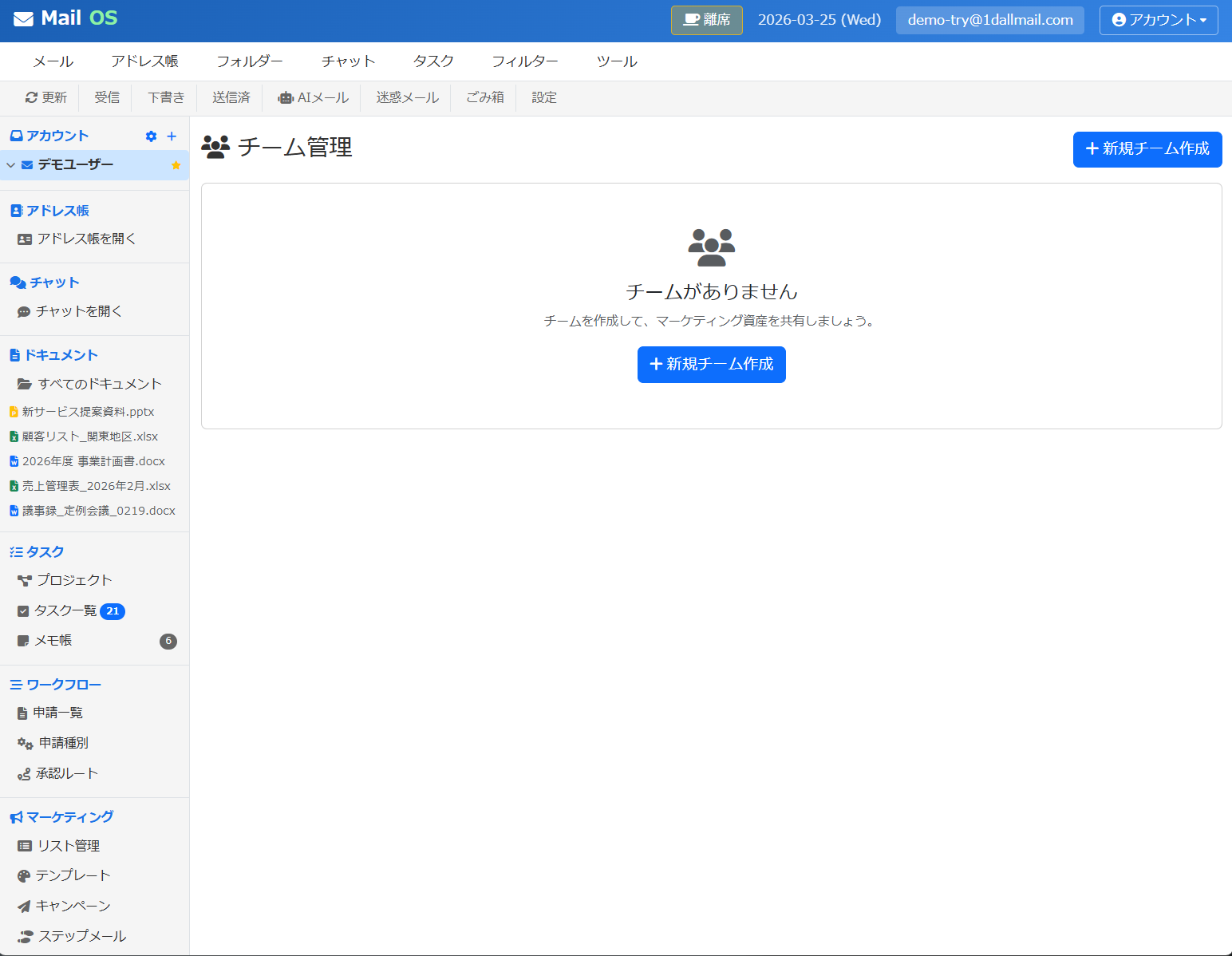The image size is (1232, 956).
Task: Expand the プロジェクト item under タスク
Action: tap(74, 580)
